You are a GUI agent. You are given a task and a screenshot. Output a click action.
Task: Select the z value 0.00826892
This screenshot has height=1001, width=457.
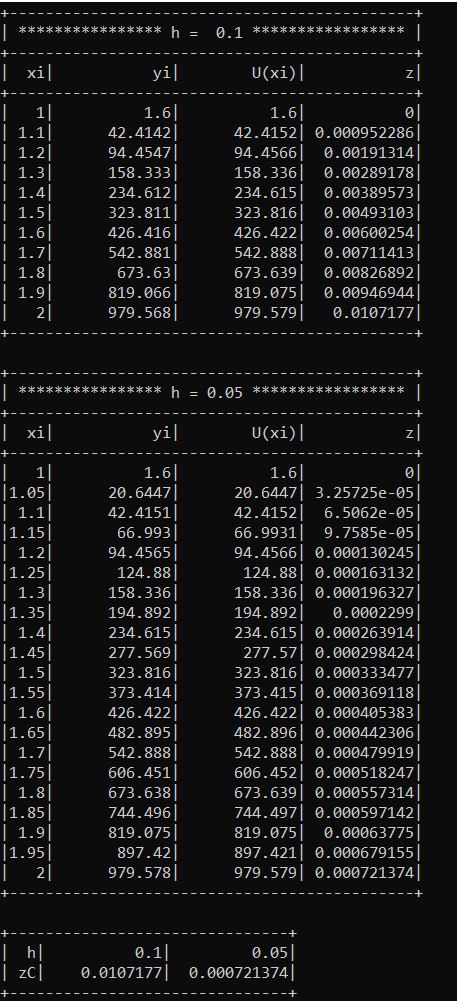point(369,273)
